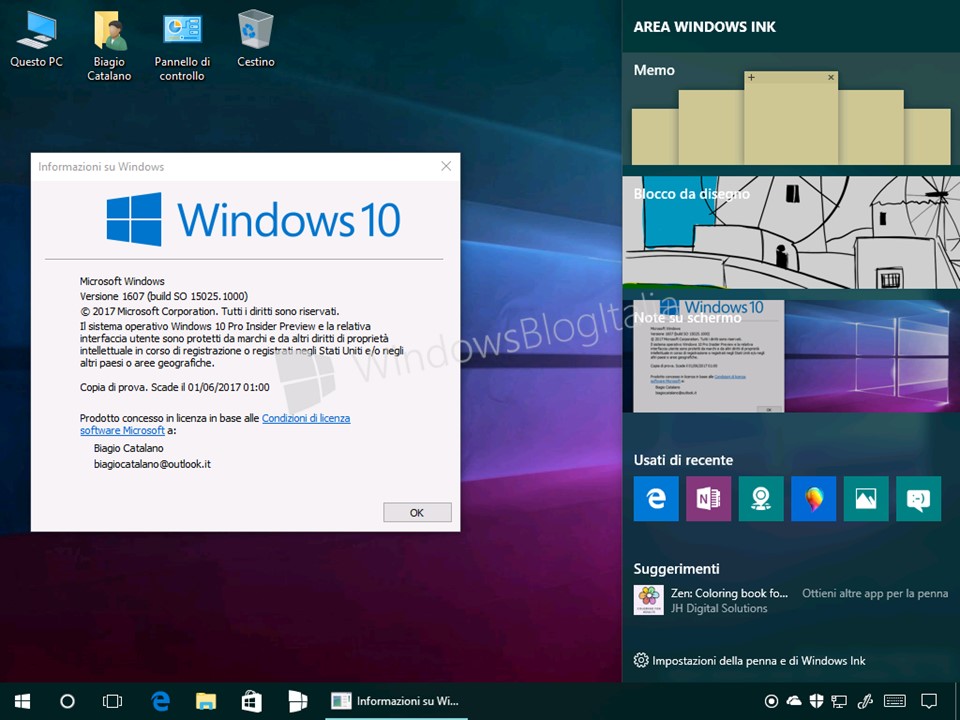This screenshot has width=960, height=720.
Task: Toggle Windows Ink Workspace pen icon
Action: pos(864,701)
